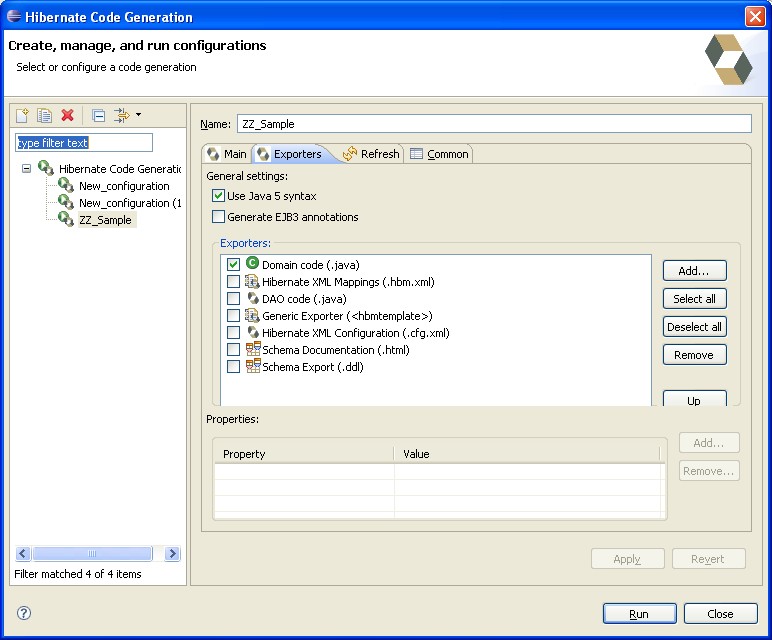The height and width of the screenshot is (640, 772).
Task: Edit the Name field ZZ_Sample
Action: [x=494, y=124]
